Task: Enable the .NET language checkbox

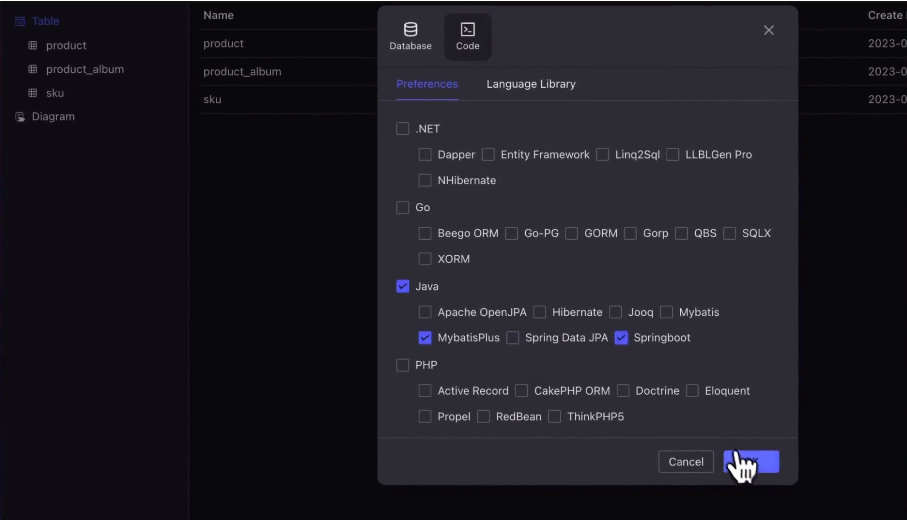Action: pyautogui.click(x=403, y=129)
